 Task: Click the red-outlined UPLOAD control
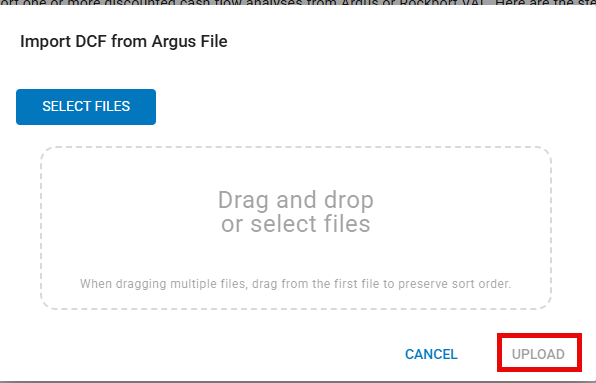[539, 353]
